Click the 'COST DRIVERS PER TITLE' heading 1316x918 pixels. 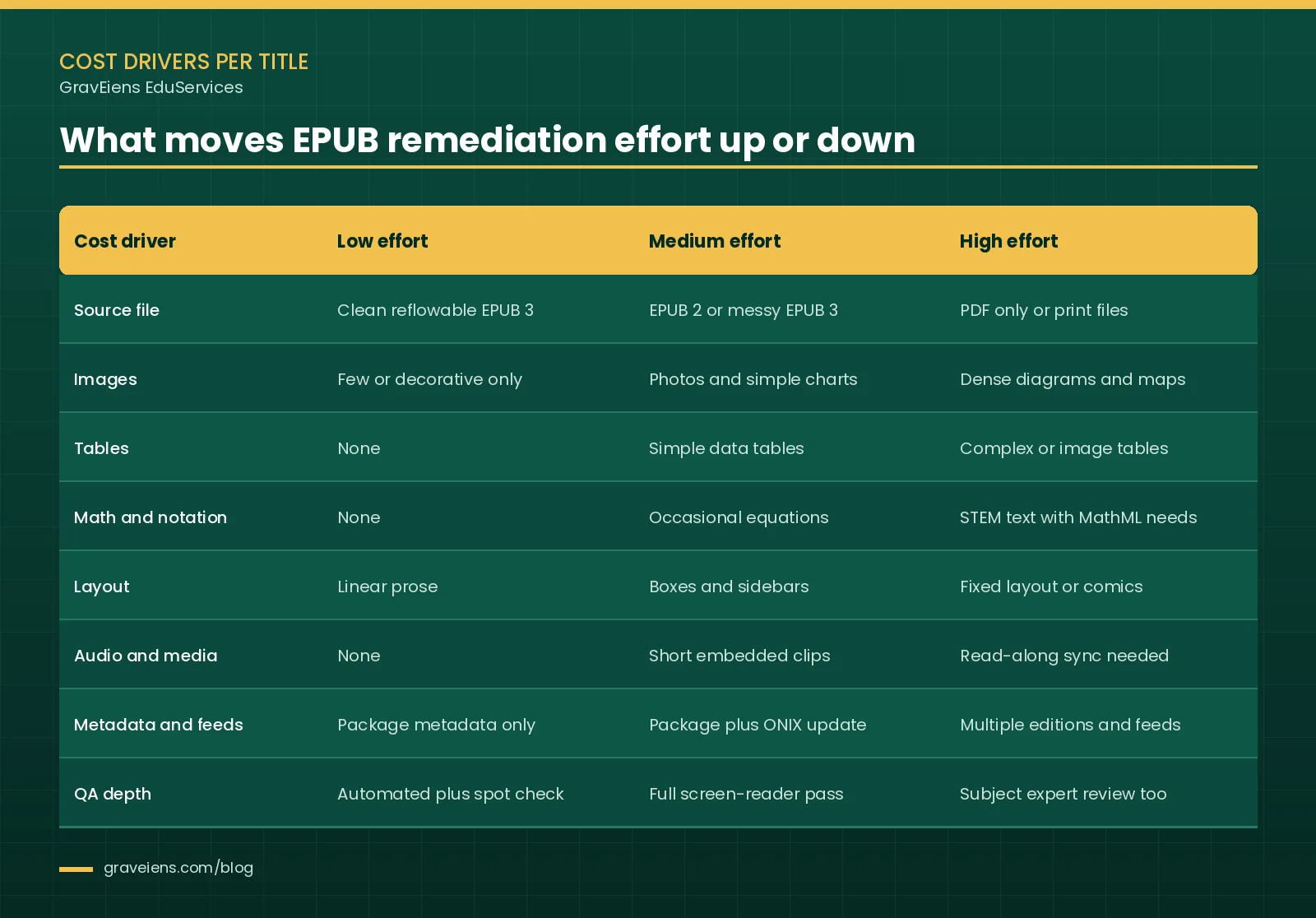(x=183, y=62)
